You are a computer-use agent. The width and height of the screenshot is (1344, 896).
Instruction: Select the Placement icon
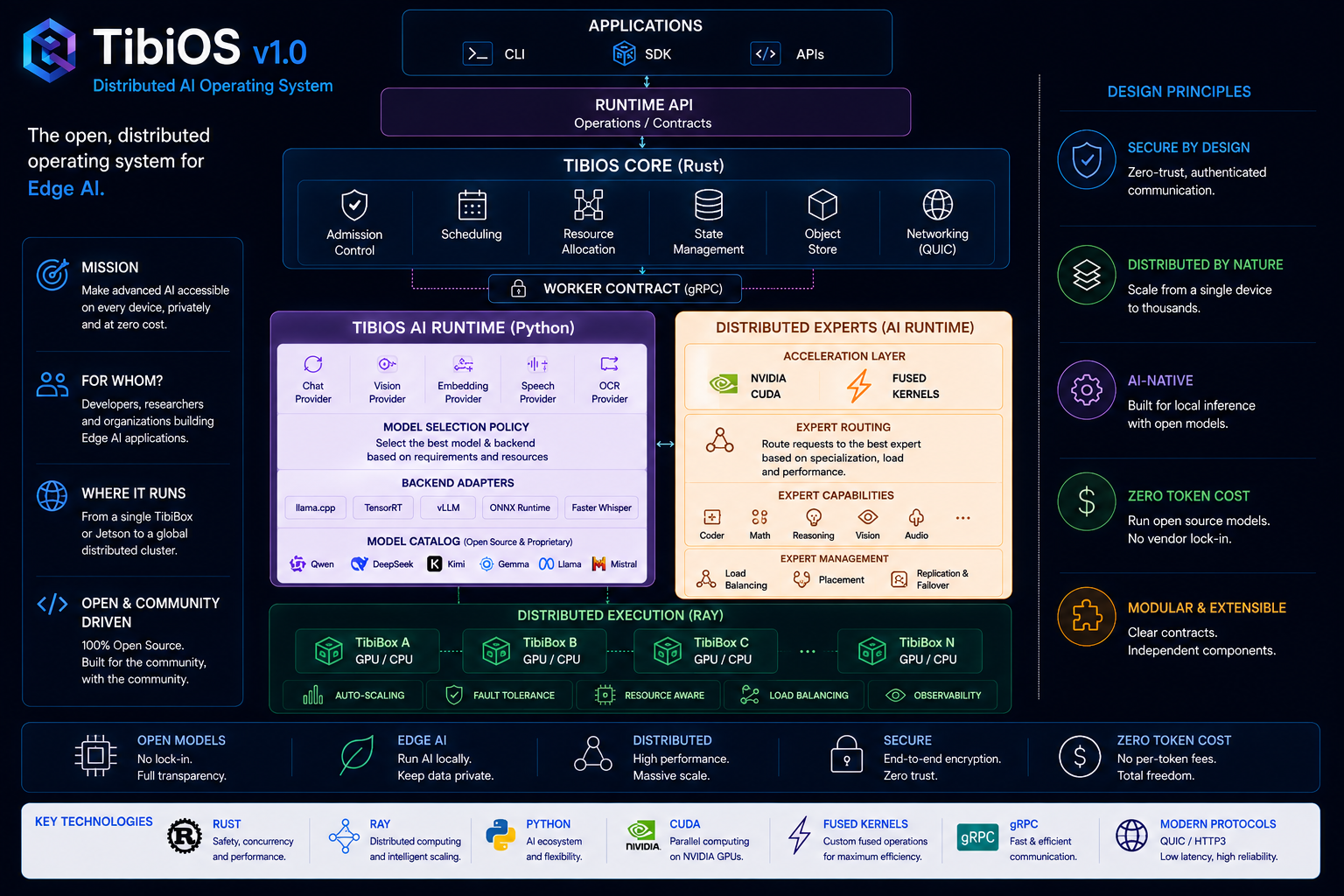click(801, 579)
